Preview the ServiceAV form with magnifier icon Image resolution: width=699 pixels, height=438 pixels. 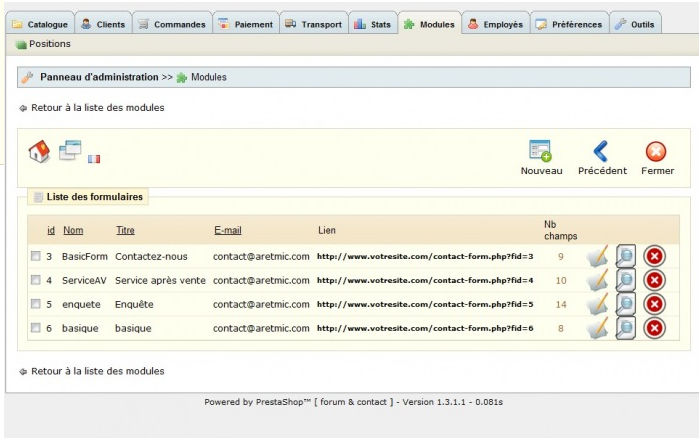pyautogui.click(x=626, y=281)
